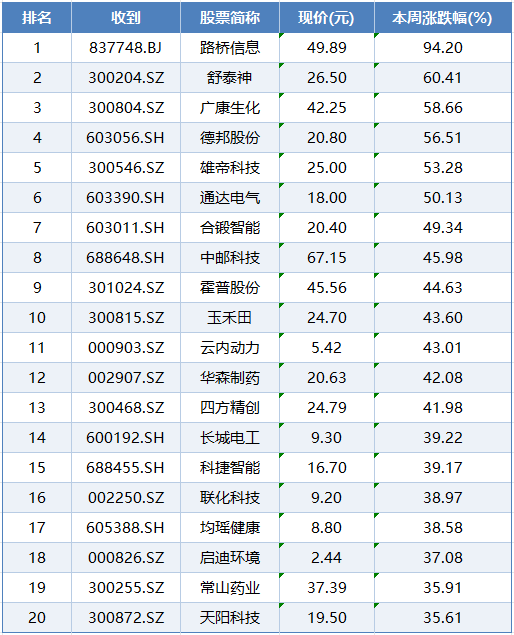The width and height of the screenshot is (514, 635).
Task: Click the 长城电工 stock name cell
Action: (x=230, y=437)
